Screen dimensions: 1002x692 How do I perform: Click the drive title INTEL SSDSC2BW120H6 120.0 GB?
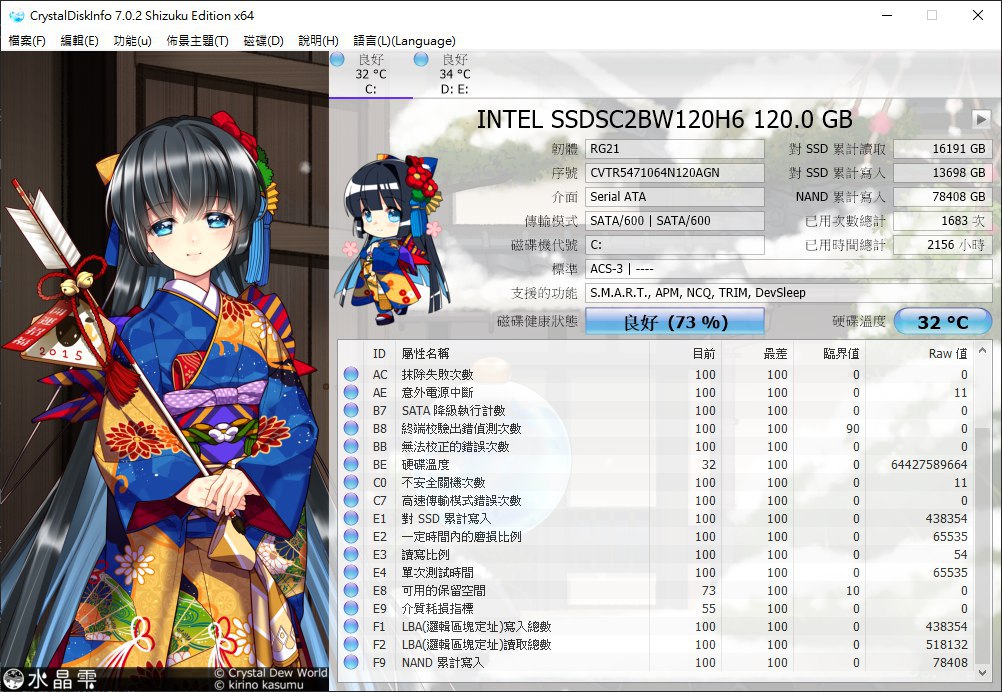tap(665, 119)
